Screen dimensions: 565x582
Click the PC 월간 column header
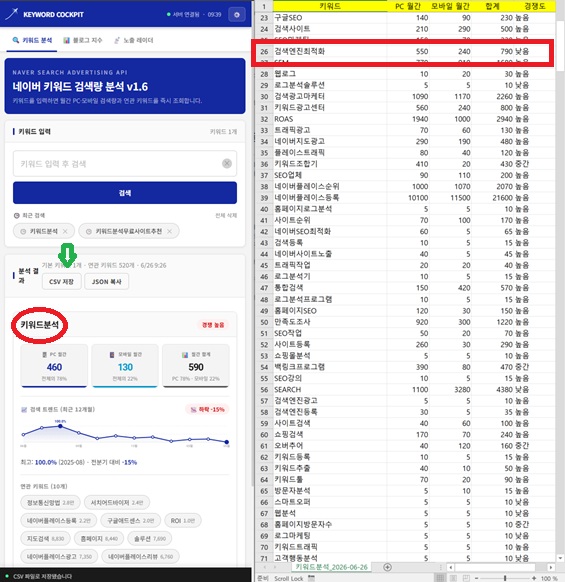(408, 6)
